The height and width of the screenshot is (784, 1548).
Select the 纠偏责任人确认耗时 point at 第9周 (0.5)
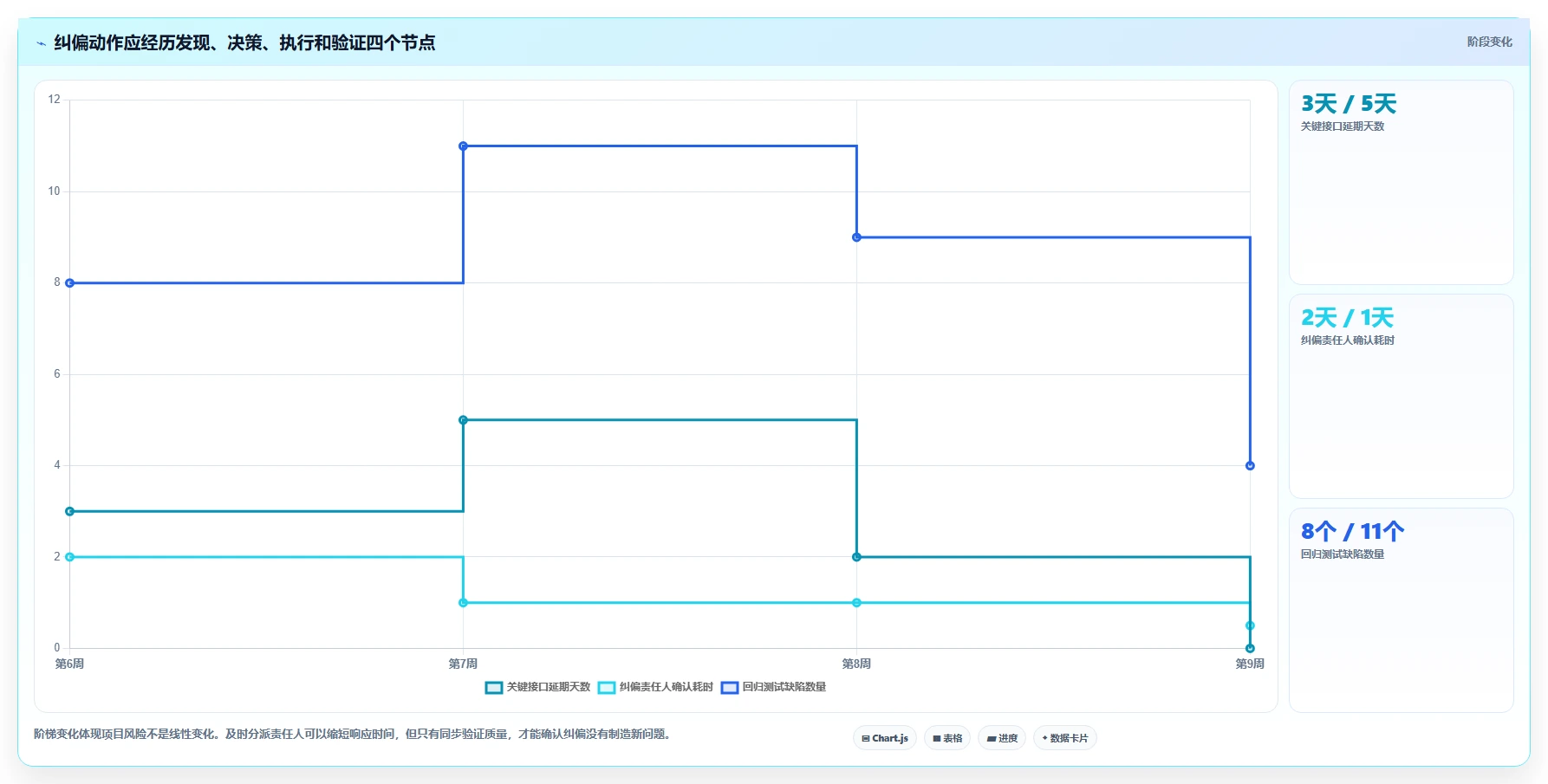[1250, 625]
